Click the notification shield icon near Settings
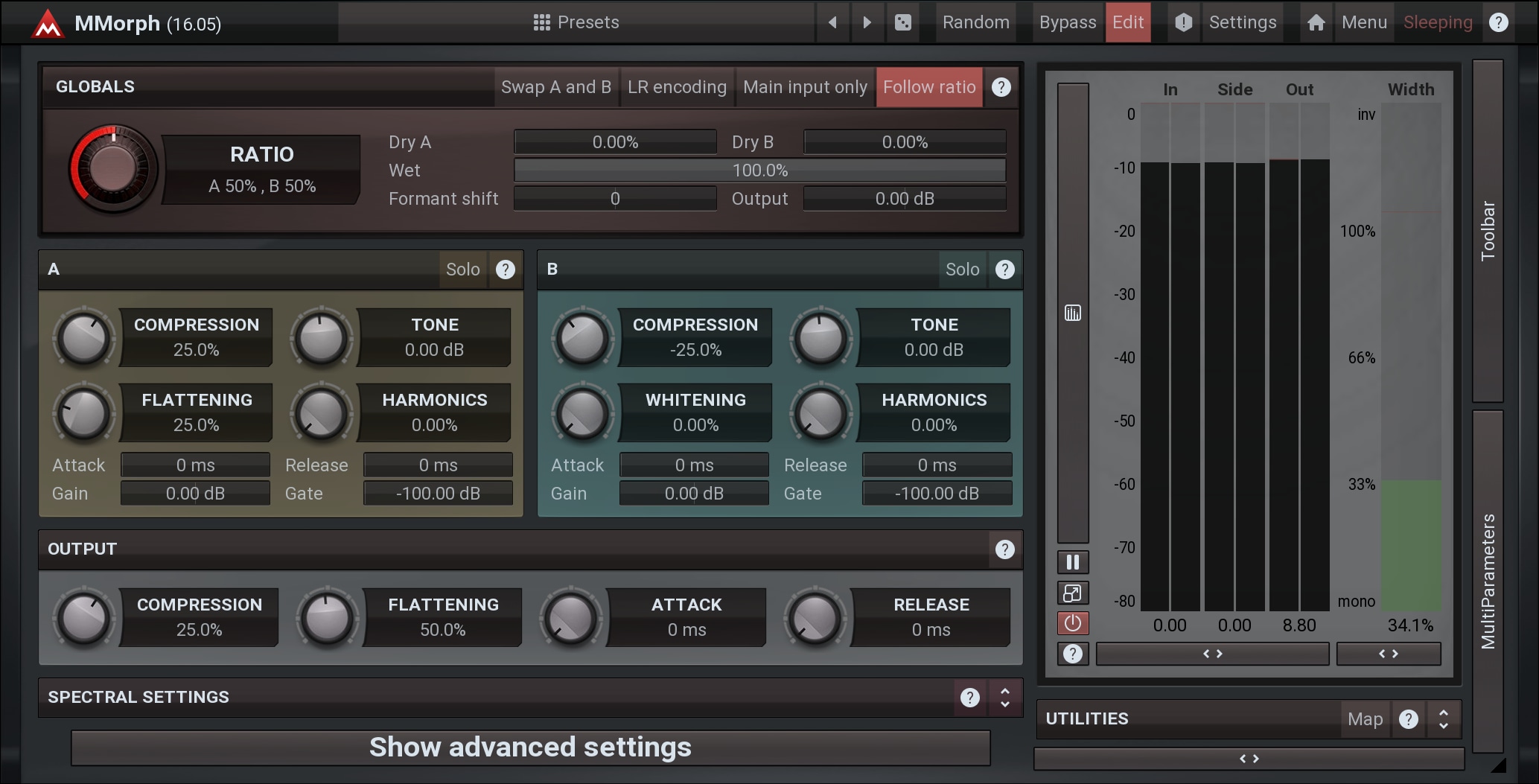Viewport: 1539px width, 784px height. pos(1183,22)
